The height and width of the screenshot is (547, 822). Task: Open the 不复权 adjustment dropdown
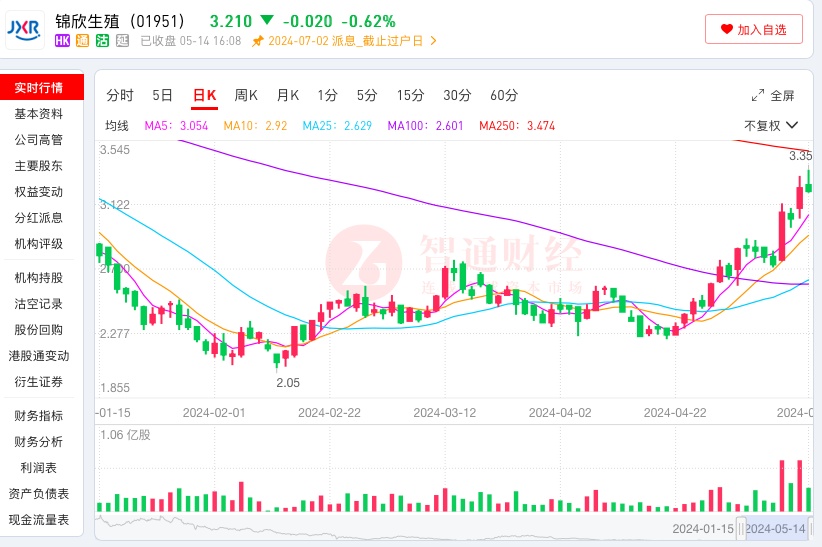tap(770, 126)
